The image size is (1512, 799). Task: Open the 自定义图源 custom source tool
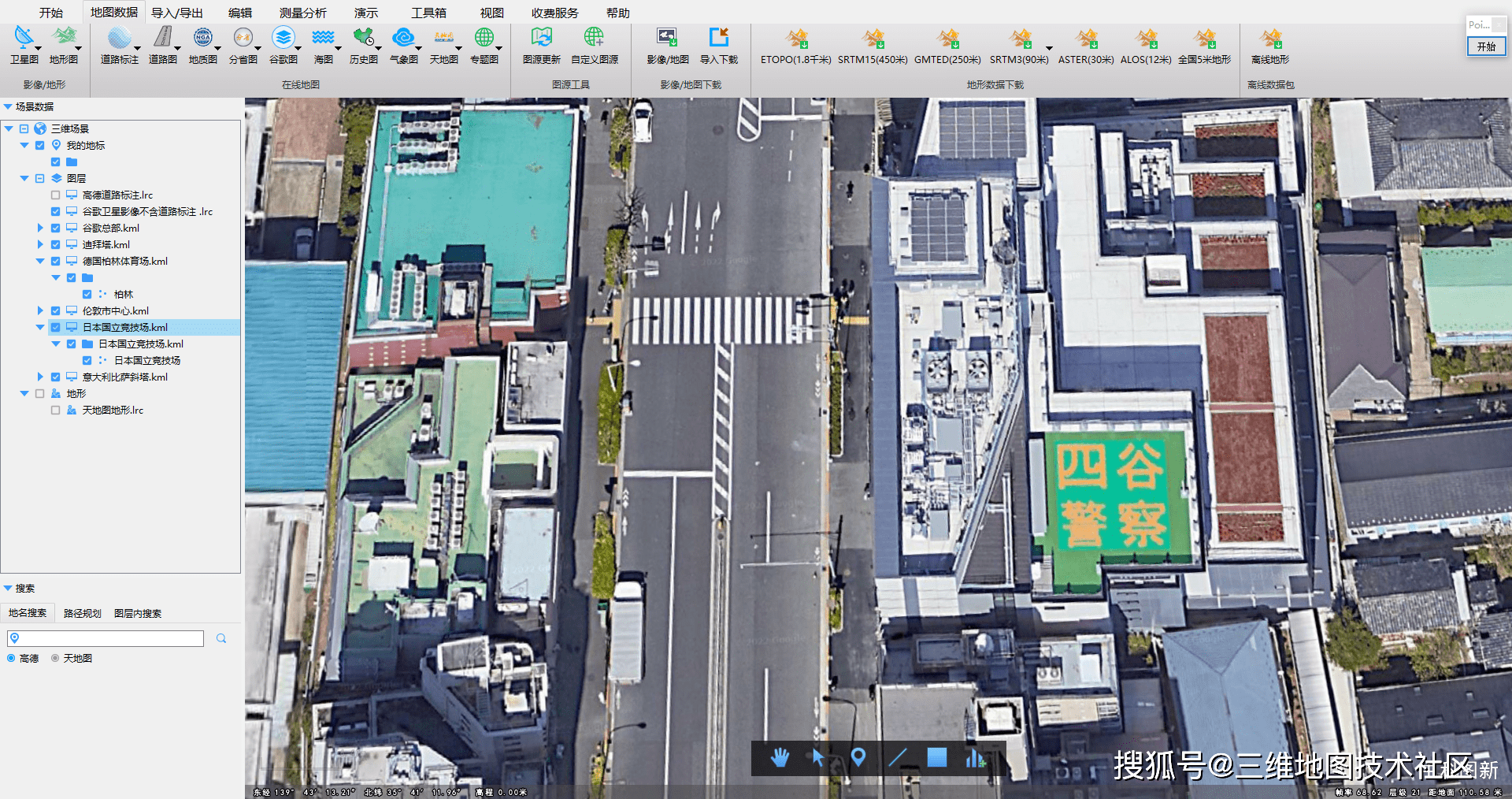click(x=595, y=45)
